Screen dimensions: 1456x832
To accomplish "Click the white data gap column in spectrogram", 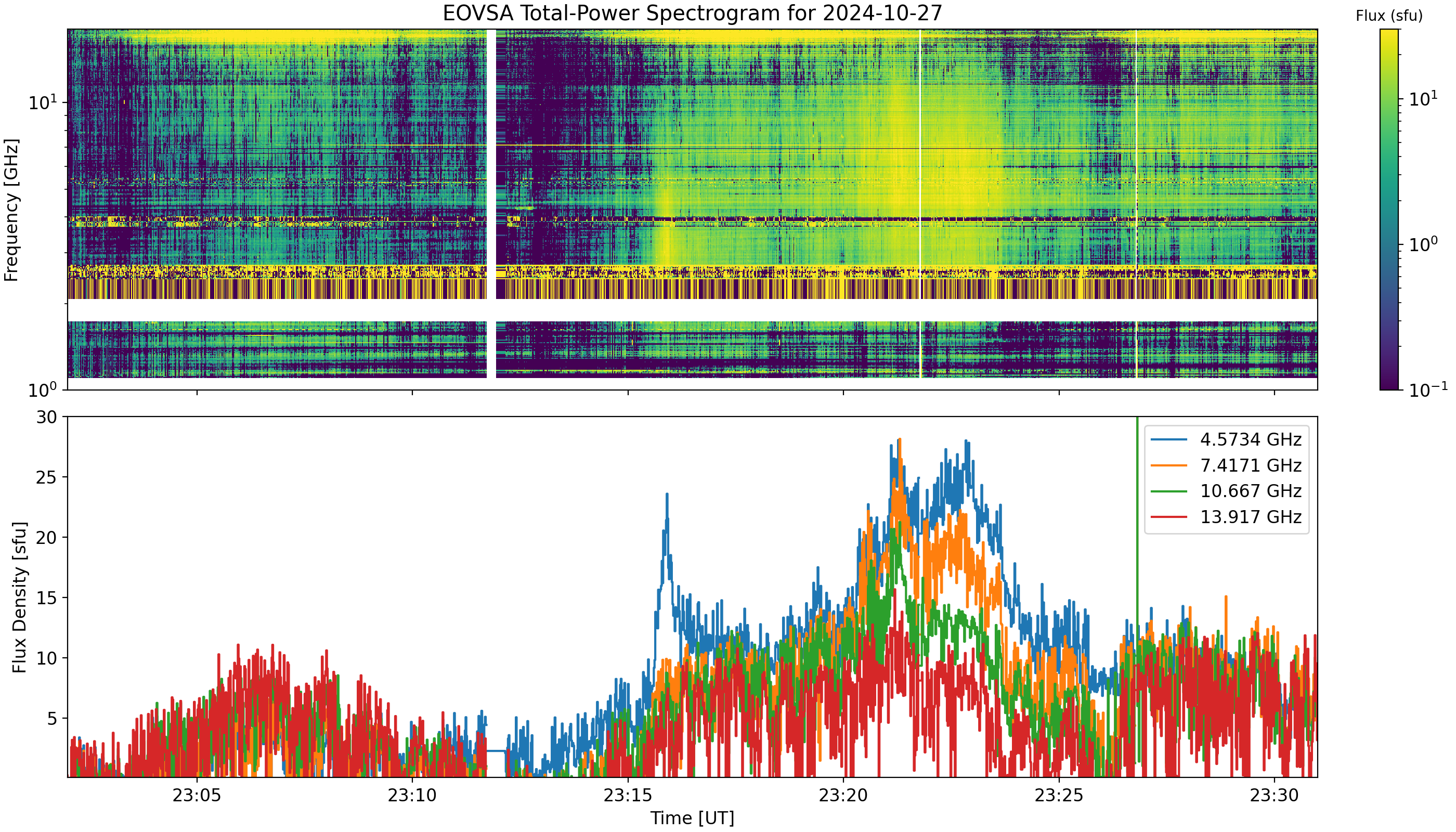I will [x=491, y=203].
